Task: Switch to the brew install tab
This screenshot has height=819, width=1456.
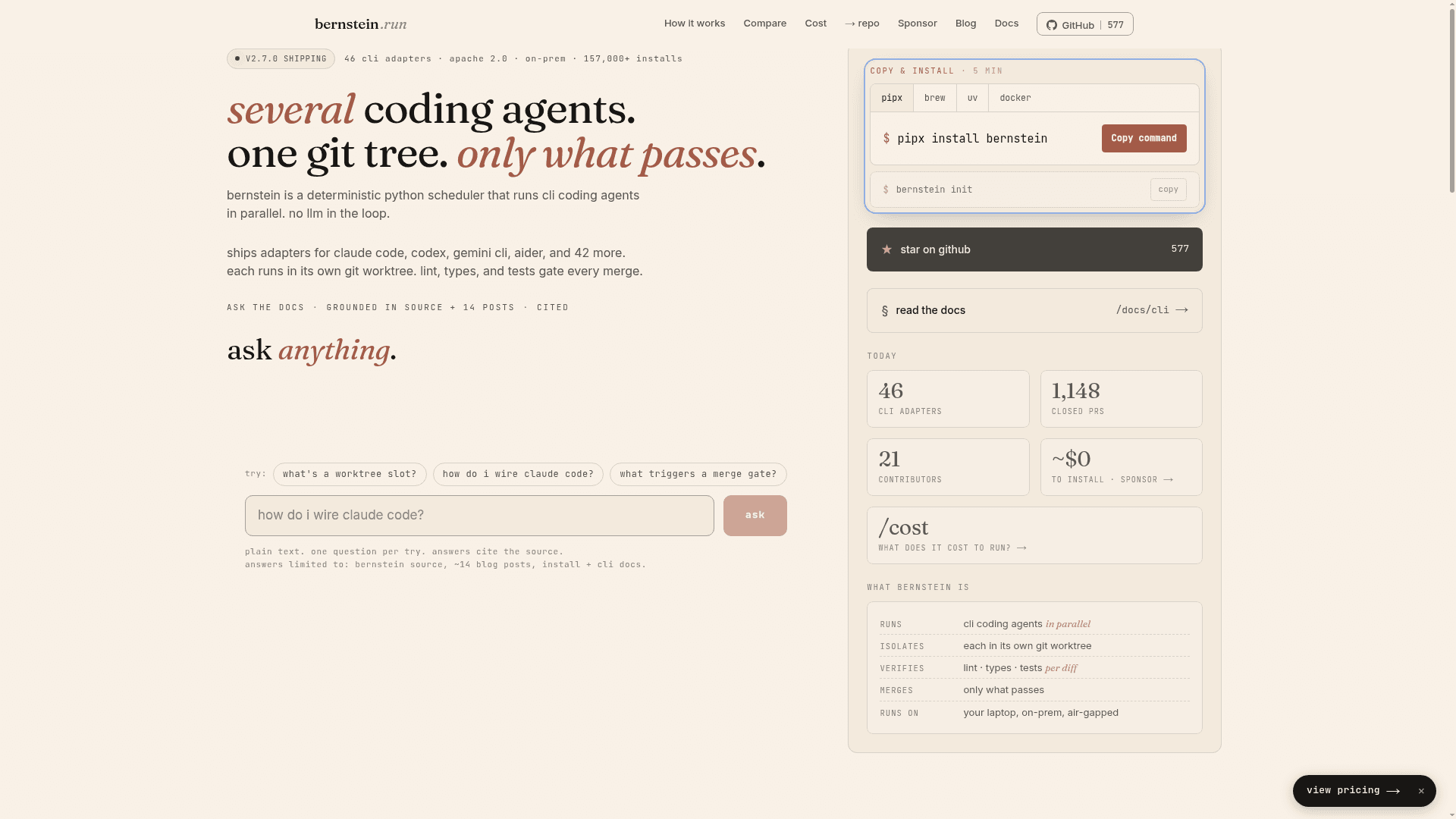Action: coord(935,98)
